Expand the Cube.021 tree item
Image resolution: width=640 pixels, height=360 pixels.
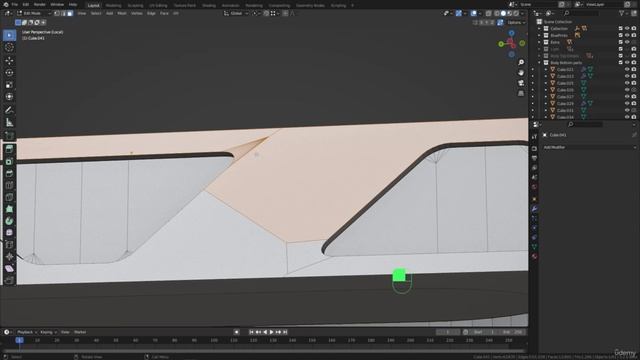[x=546, y=69]
